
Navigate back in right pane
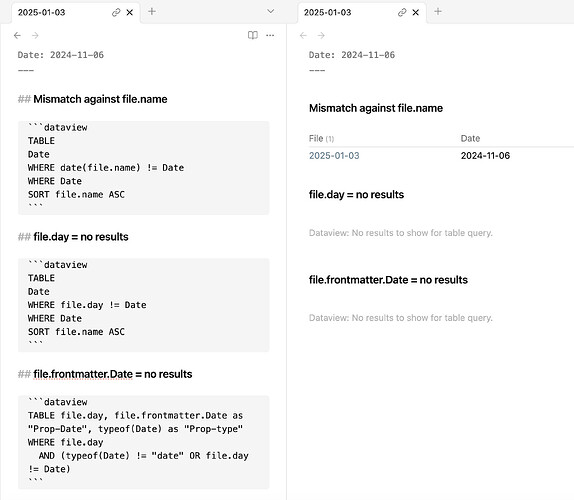303,36
